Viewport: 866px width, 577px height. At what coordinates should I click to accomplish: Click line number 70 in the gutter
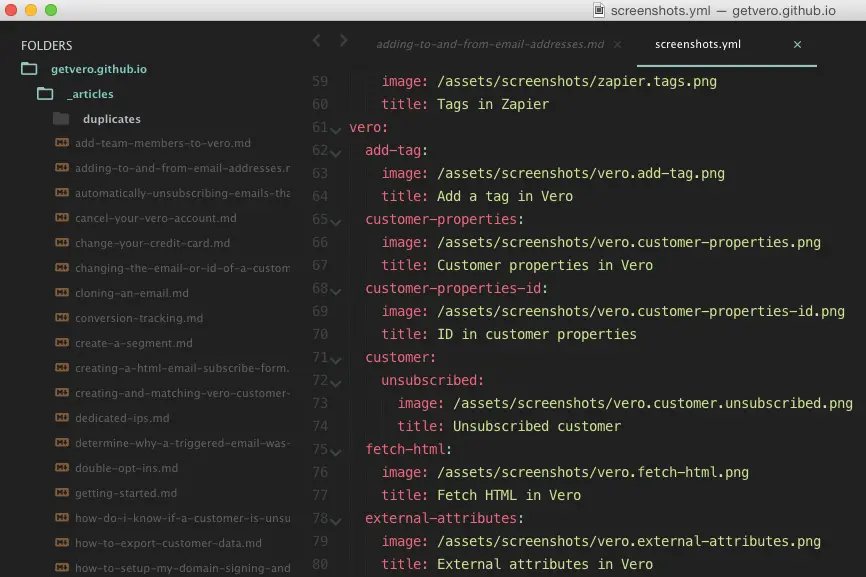(320, 334)
